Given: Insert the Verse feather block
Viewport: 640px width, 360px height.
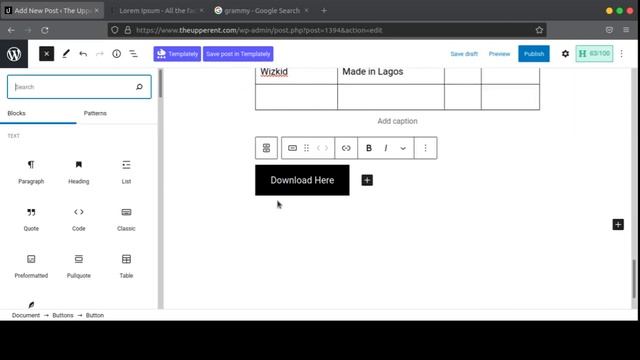Looking at the screenshot, I should coord(31,304).
